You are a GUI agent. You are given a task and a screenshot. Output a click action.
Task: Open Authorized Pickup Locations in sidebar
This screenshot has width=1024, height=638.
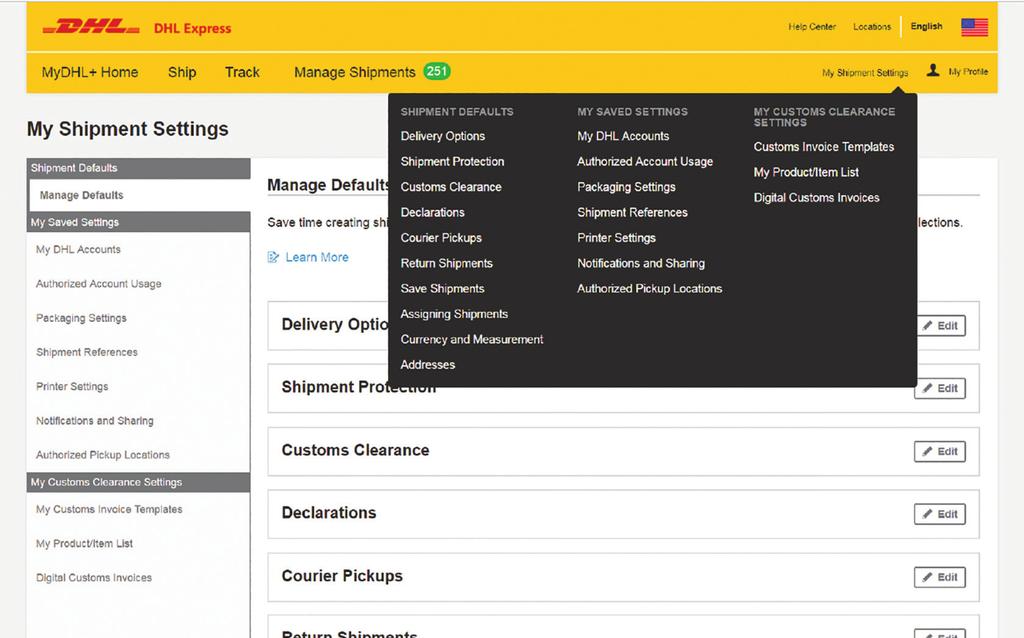tap(103, 455)
